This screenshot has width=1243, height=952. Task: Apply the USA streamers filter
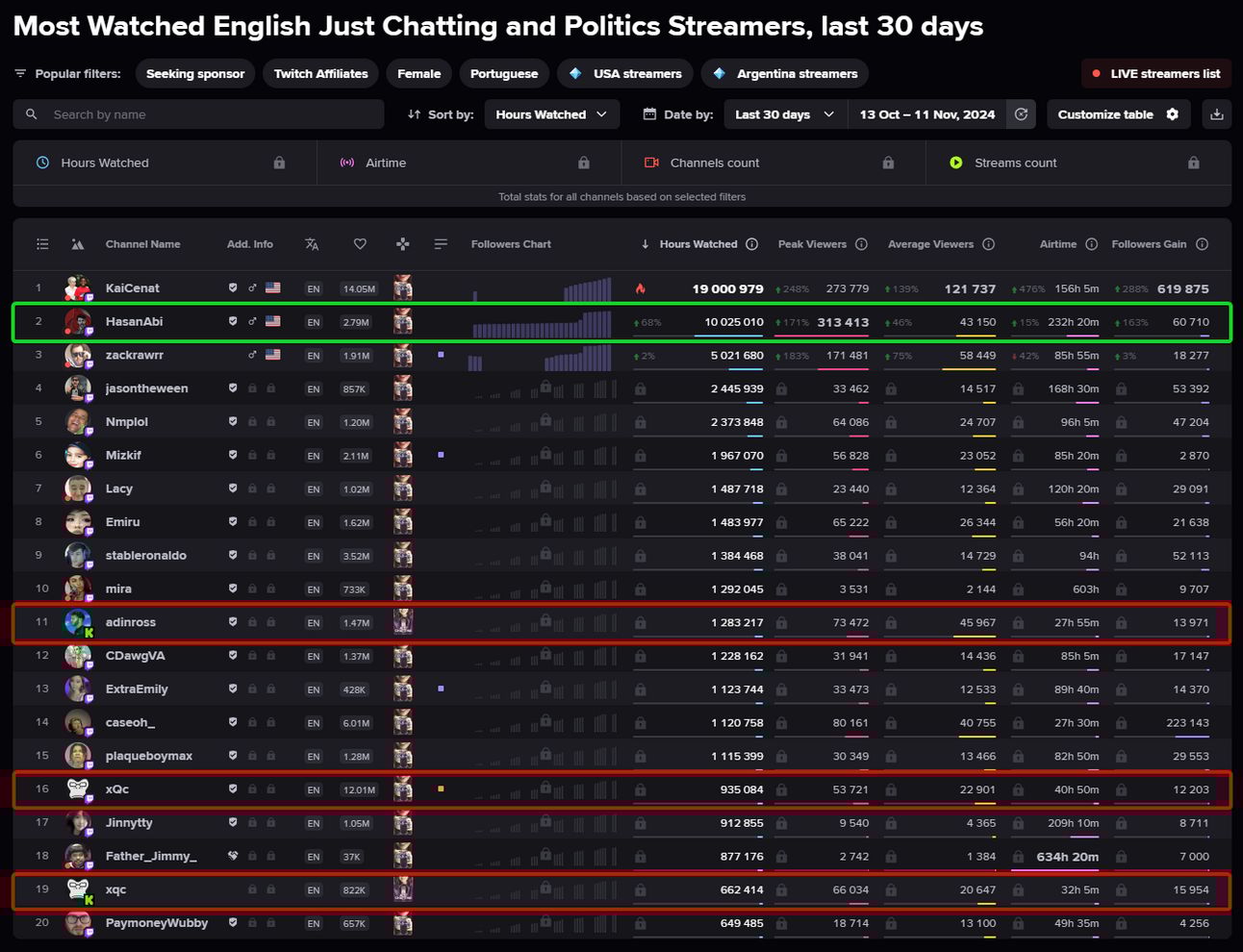[625, 74]
